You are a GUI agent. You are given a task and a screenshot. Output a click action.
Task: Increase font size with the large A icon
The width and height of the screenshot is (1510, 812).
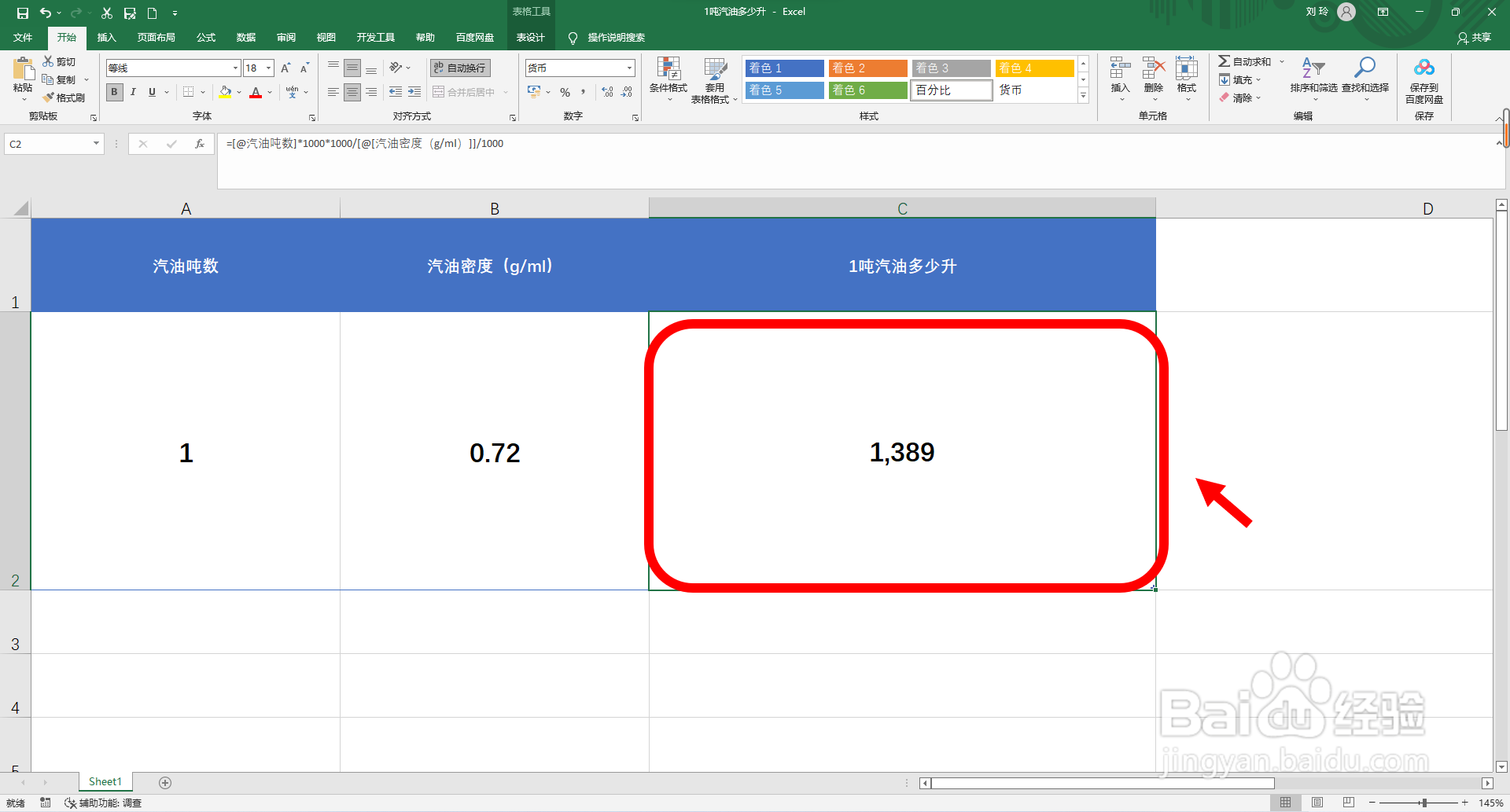pyautogui.click(x=285, y=68)
